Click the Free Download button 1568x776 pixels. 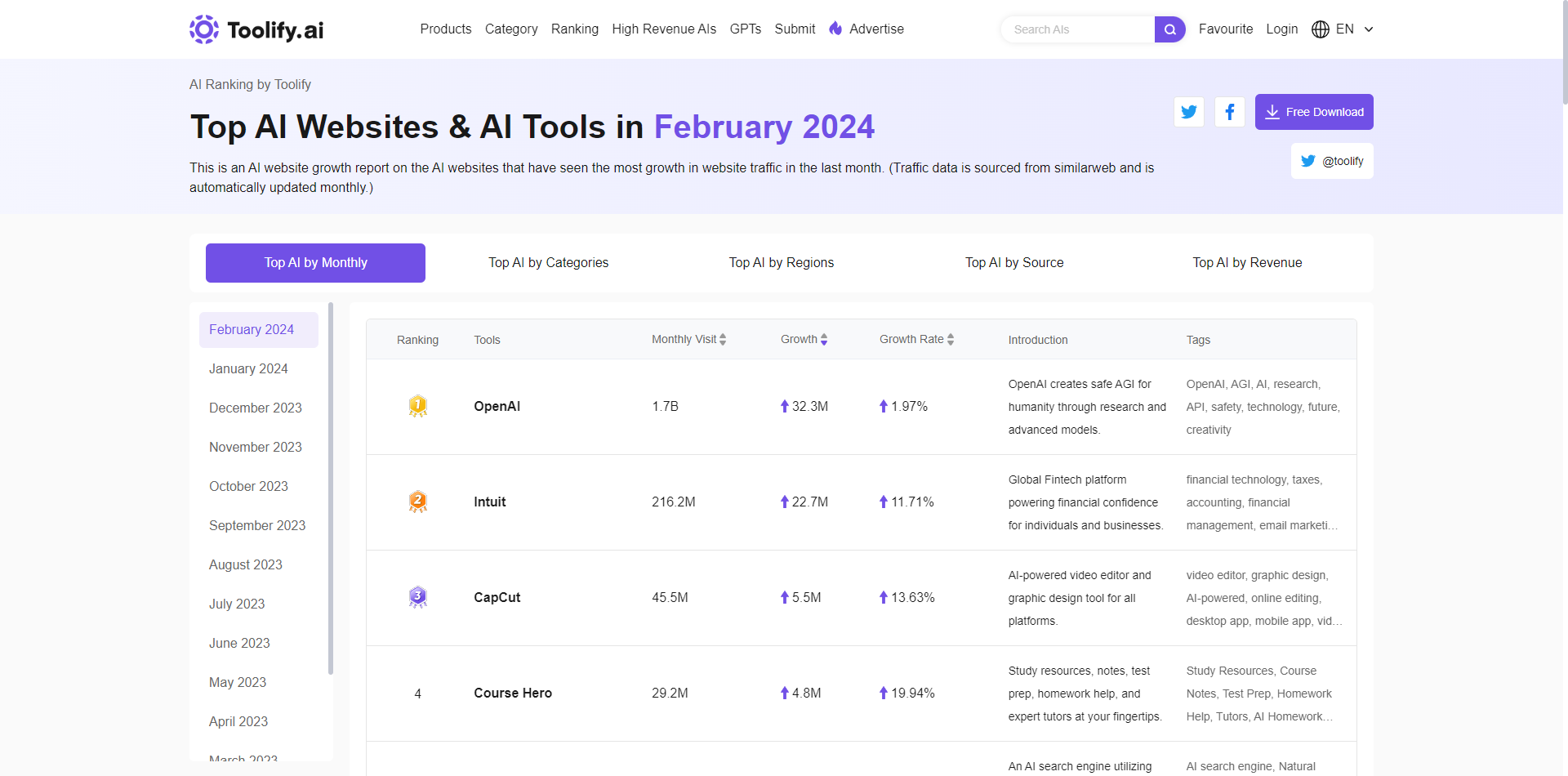[1314, 112]
